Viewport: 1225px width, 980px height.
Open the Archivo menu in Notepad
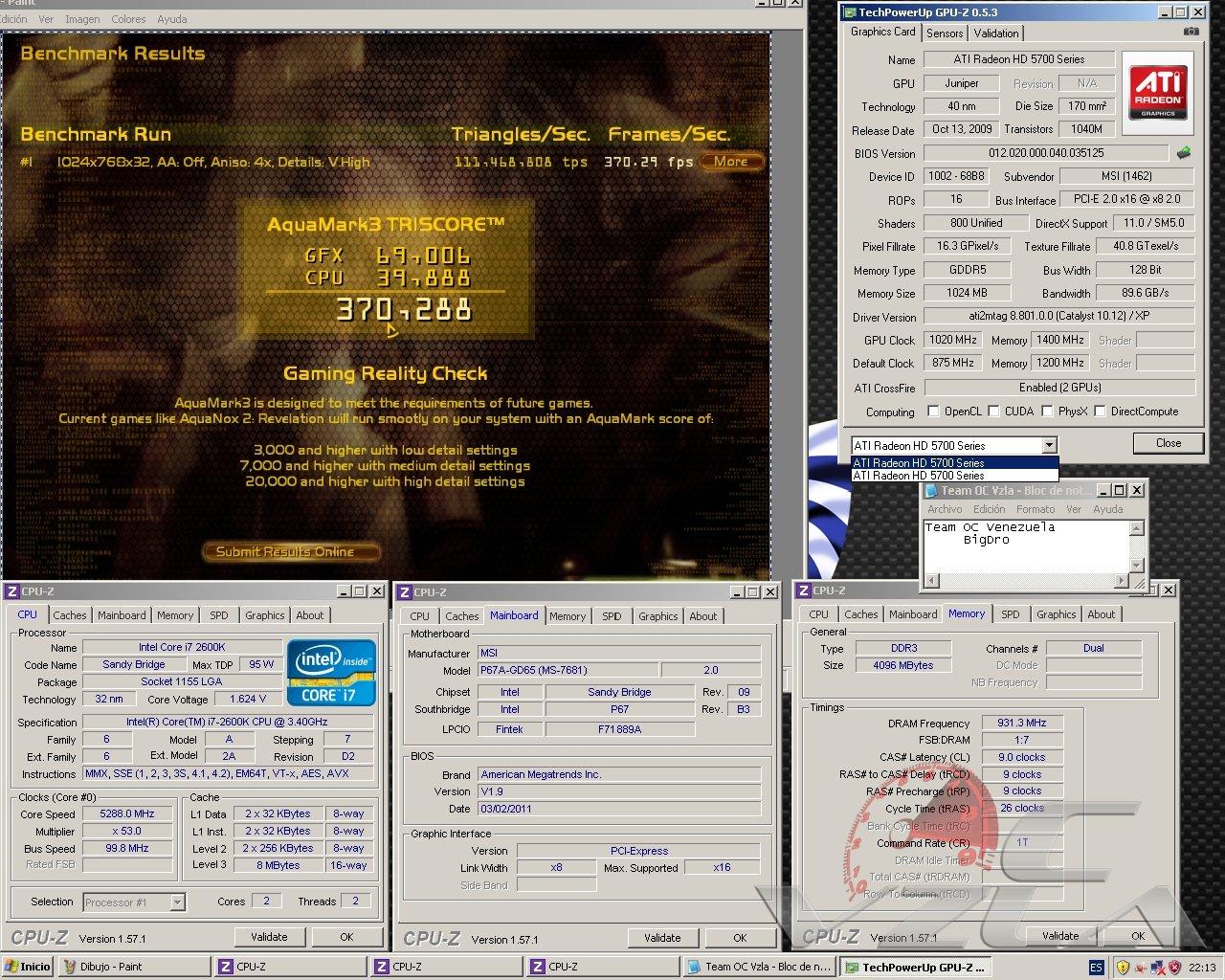point(945,509)
